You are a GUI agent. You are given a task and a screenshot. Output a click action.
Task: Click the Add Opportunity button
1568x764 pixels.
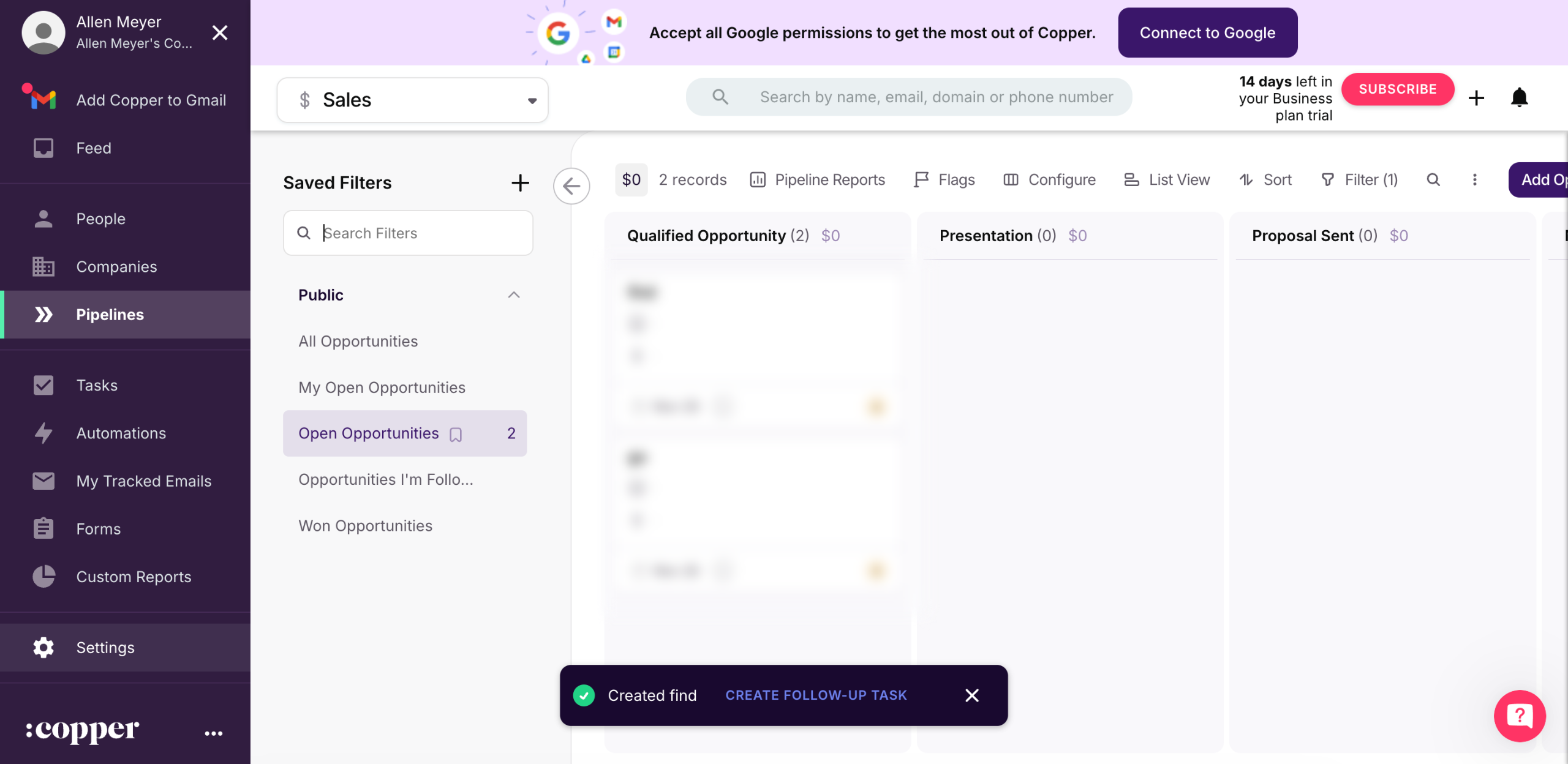(x=1539, y=180)
